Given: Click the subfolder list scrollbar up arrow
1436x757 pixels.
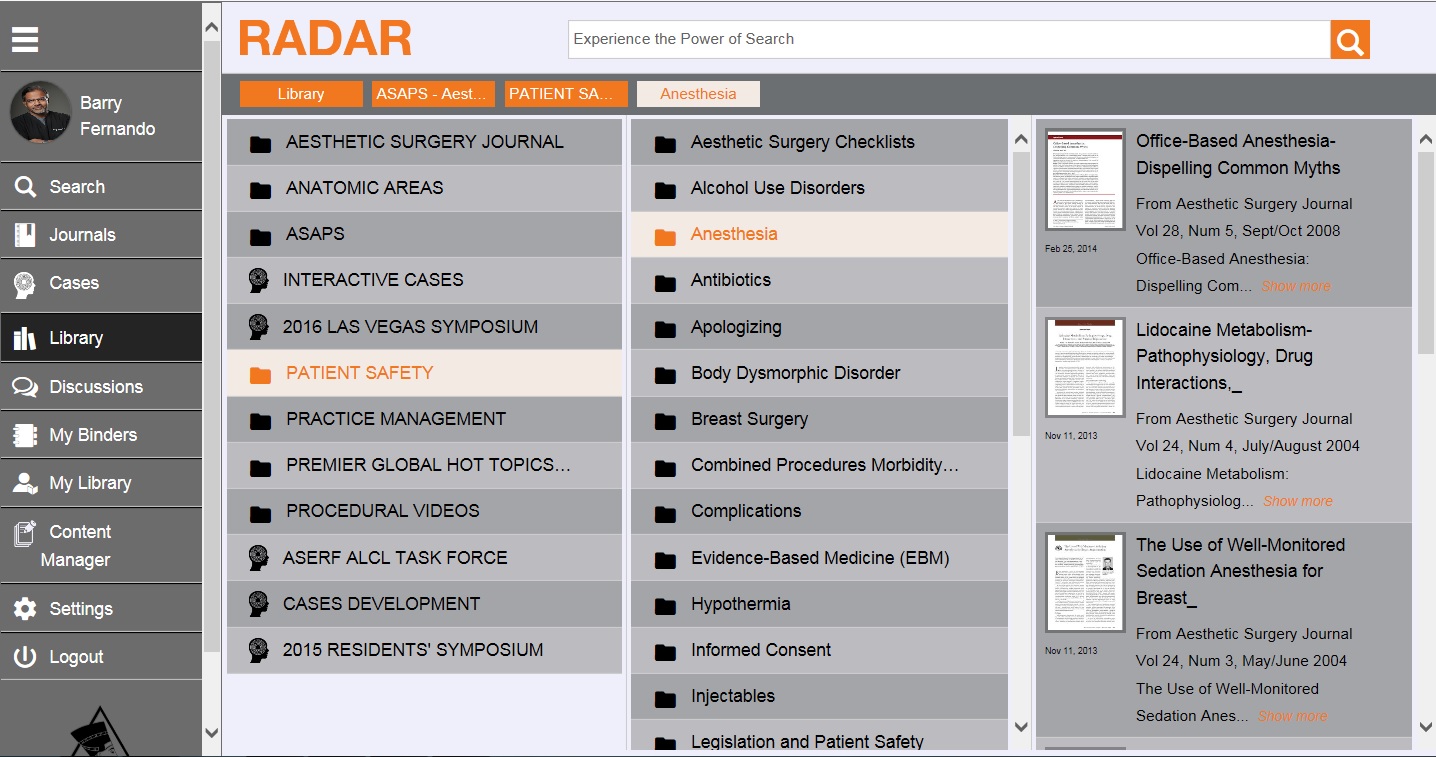Looking at the screenshot, I should [x=1021, y=140].
